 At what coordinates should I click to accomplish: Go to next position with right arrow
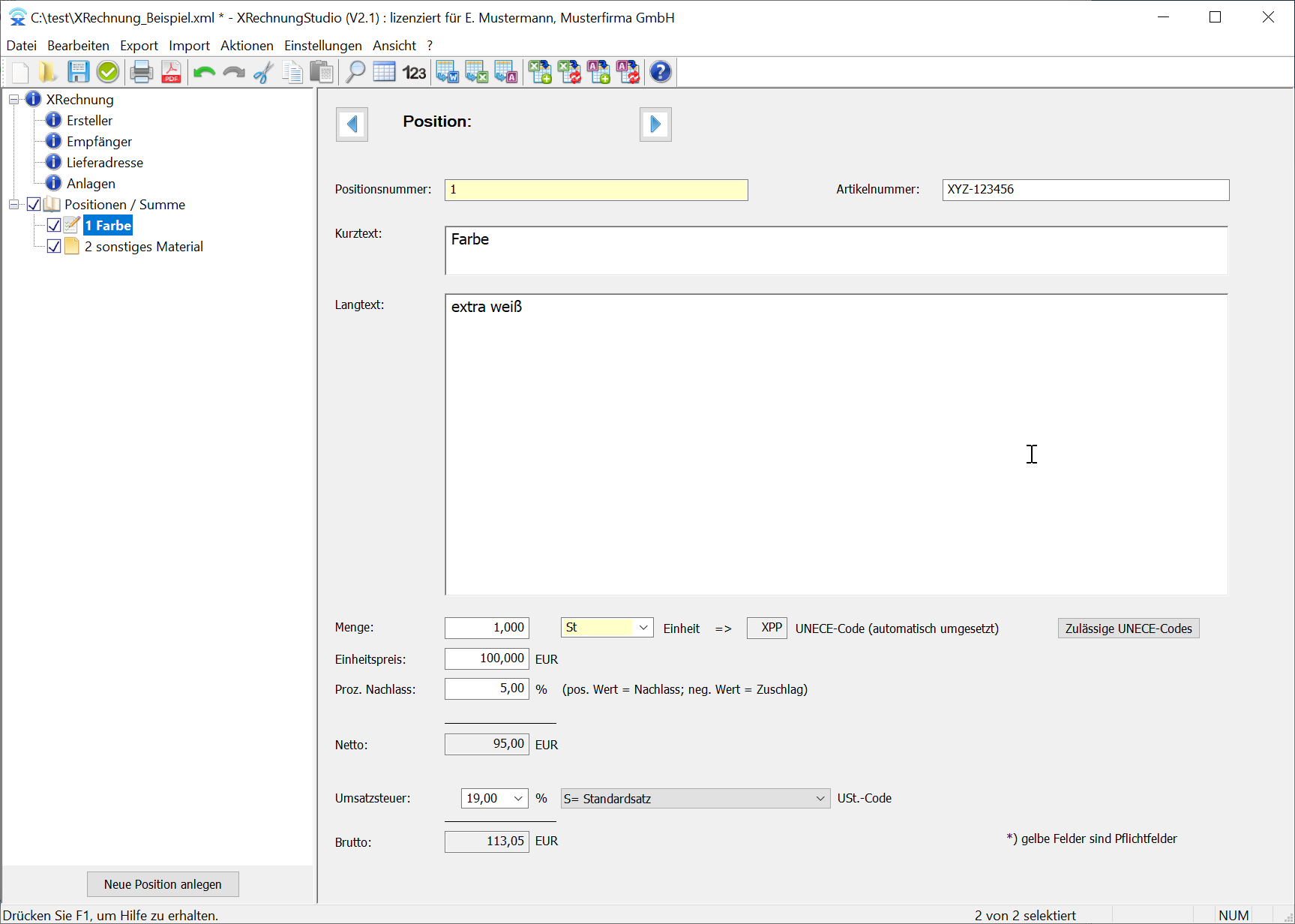pyautogui.click(x=655, y=124)
